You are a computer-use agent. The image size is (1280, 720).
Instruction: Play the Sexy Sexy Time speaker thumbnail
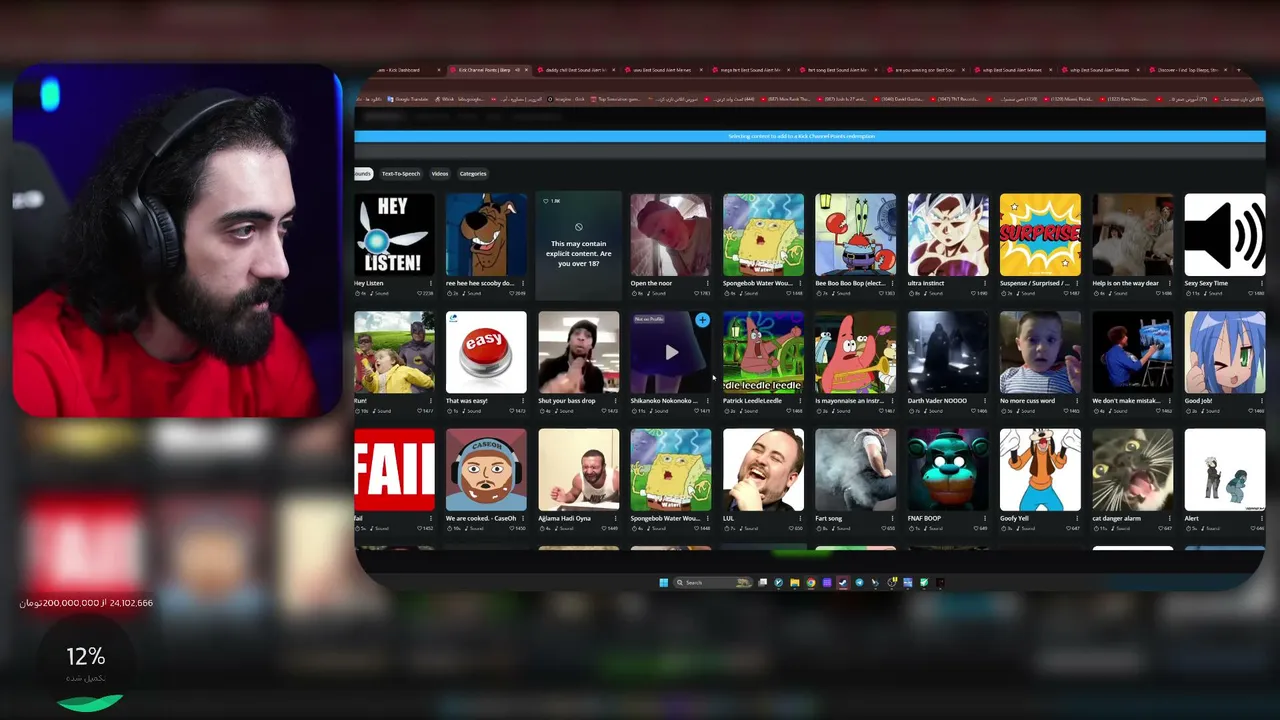(1225, 235)
